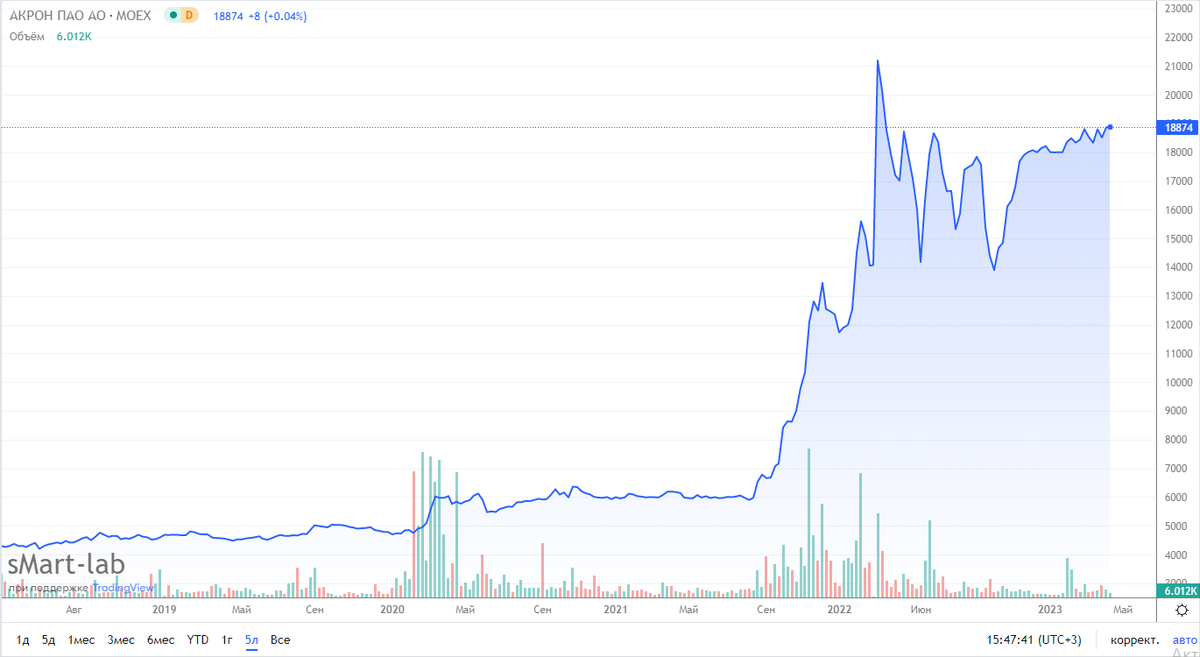Set range to 1г

pos(227,639)
